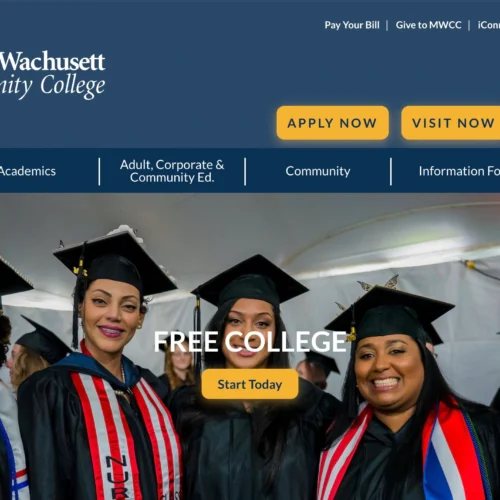Select the Community menu item

pyautogui.click(x=318, y=171)
